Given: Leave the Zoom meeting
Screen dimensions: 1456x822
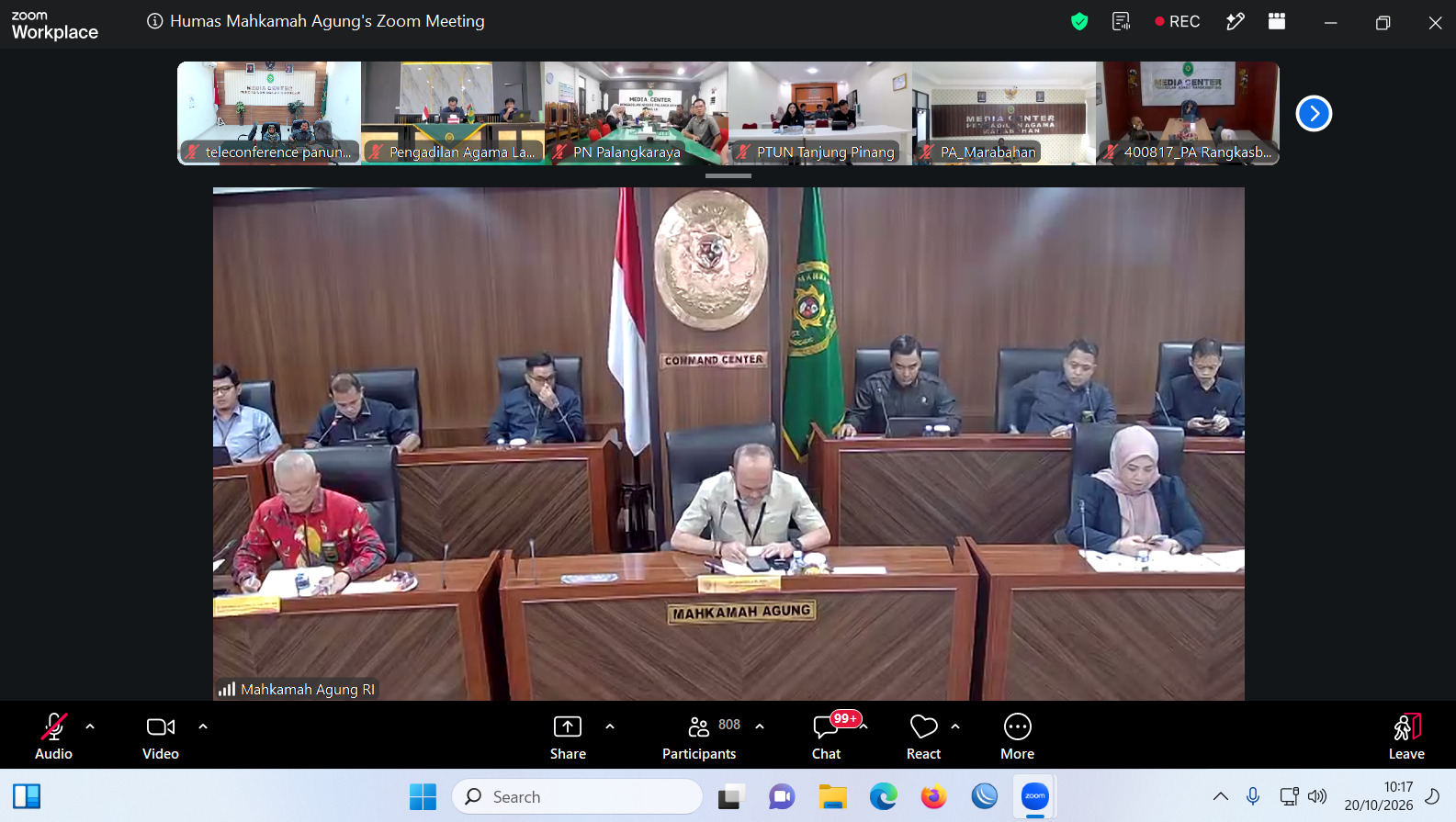Looking at the screenshot, I should pyautogui.click(x=1406, y=737).
